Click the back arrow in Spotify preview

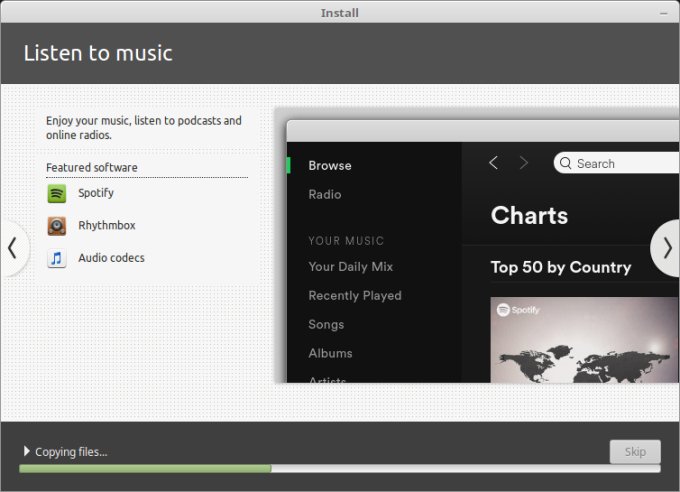[x=494, y=163]
